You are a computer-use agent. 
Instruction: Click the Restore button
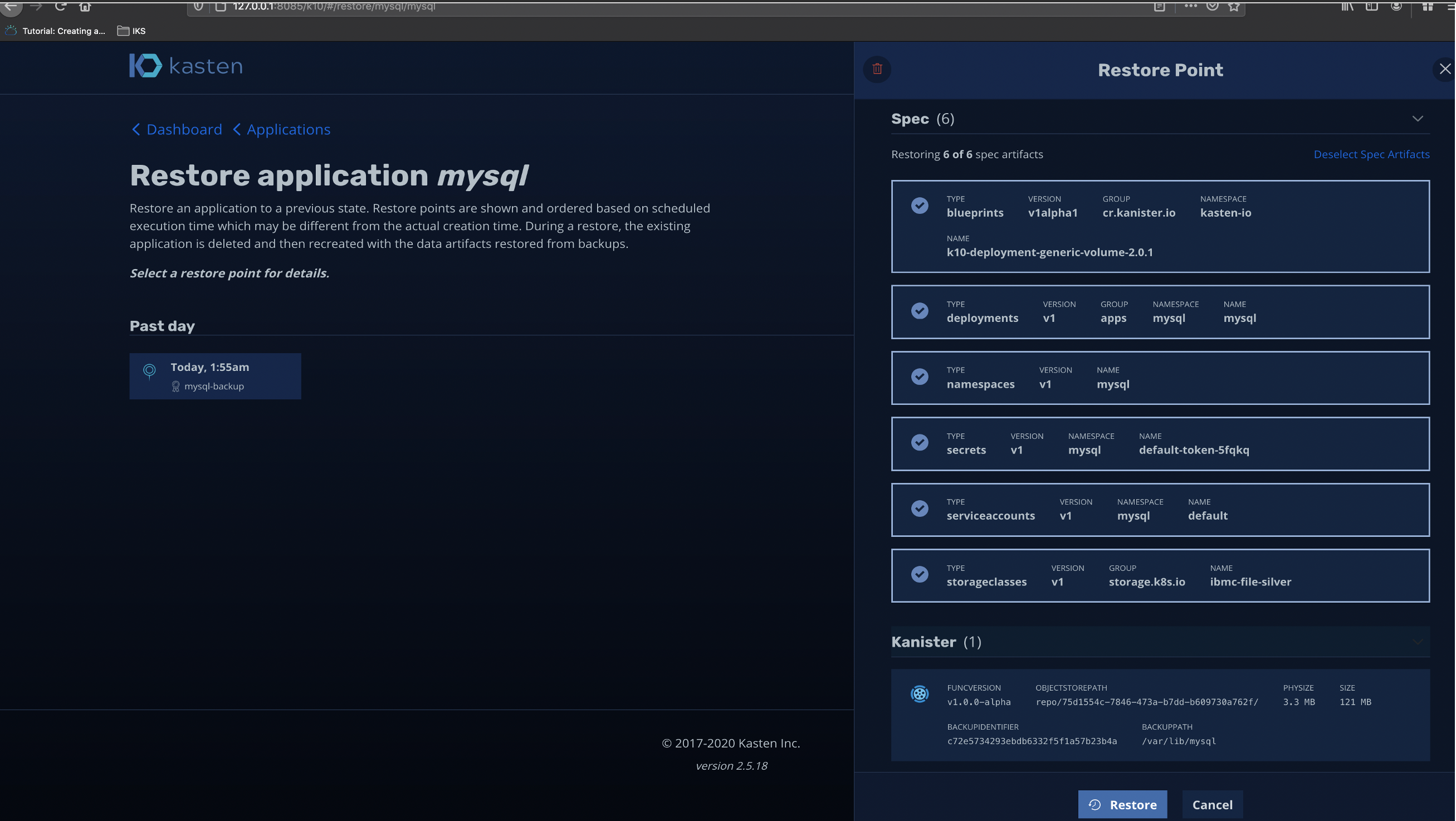pos(1122,804)
